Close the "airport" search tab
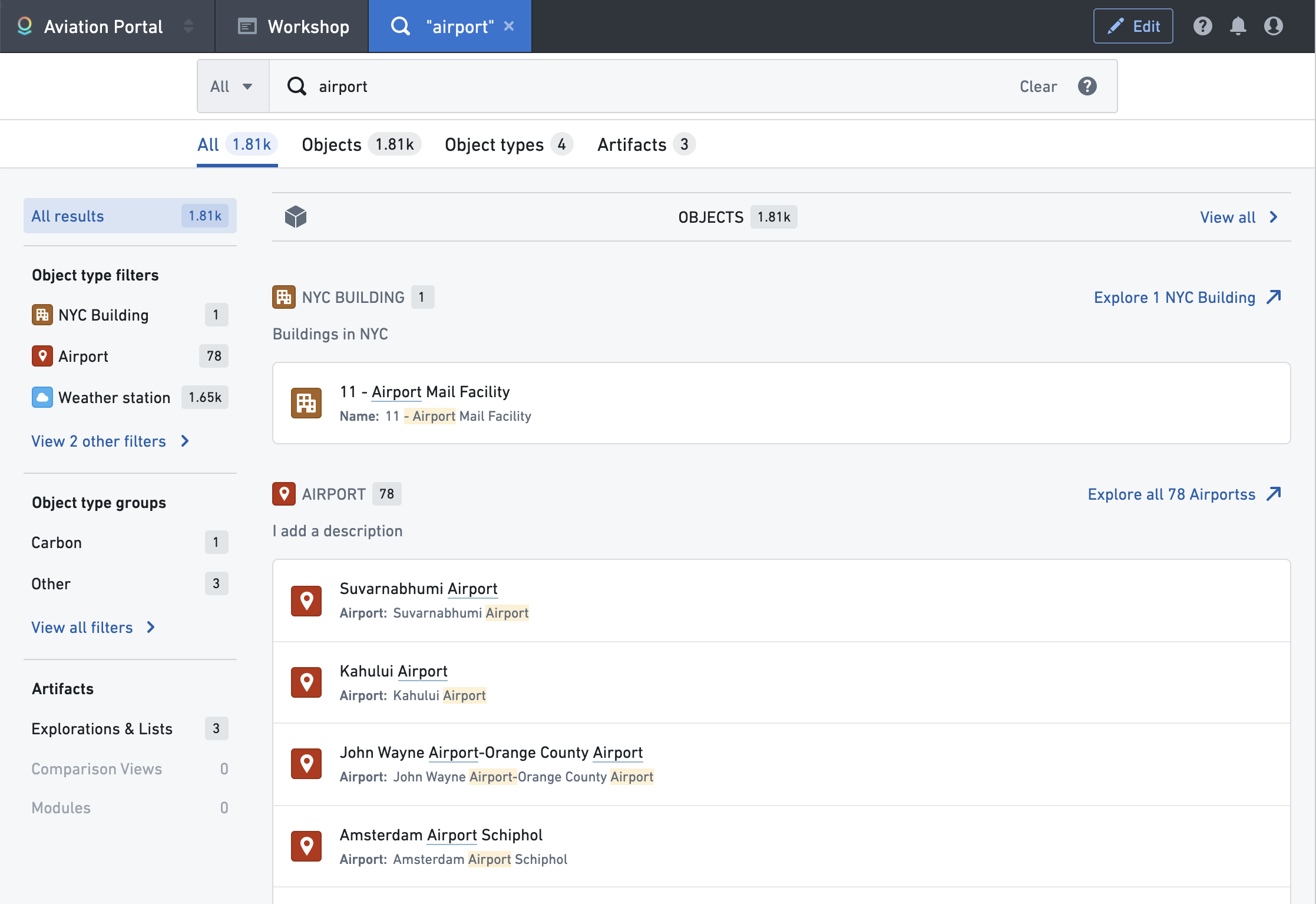The height and width of the screenshot is (904, 1316). click(509, 26)
